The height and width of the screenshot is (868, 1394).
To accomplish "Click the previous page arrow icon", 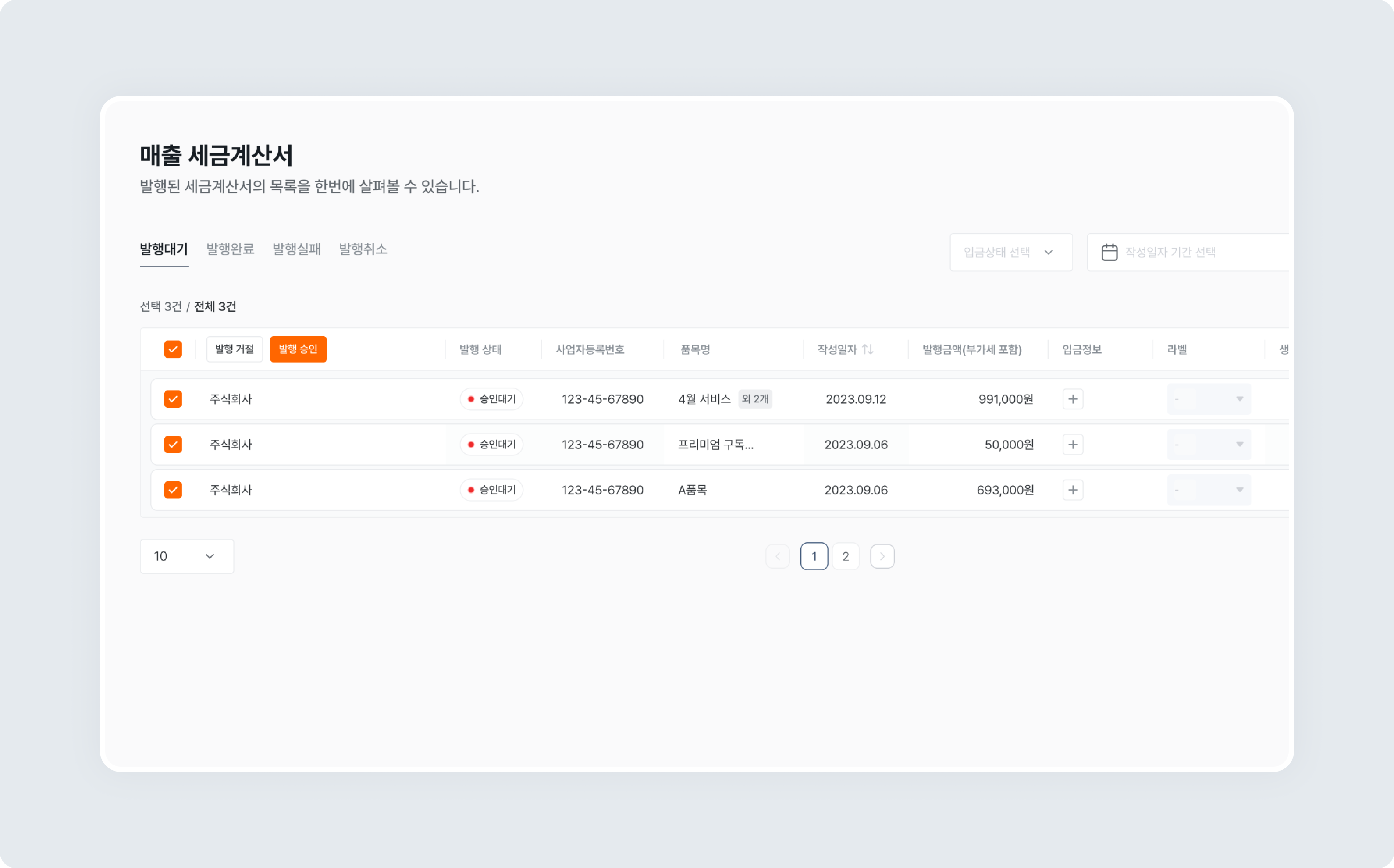I will pos(778,556).
